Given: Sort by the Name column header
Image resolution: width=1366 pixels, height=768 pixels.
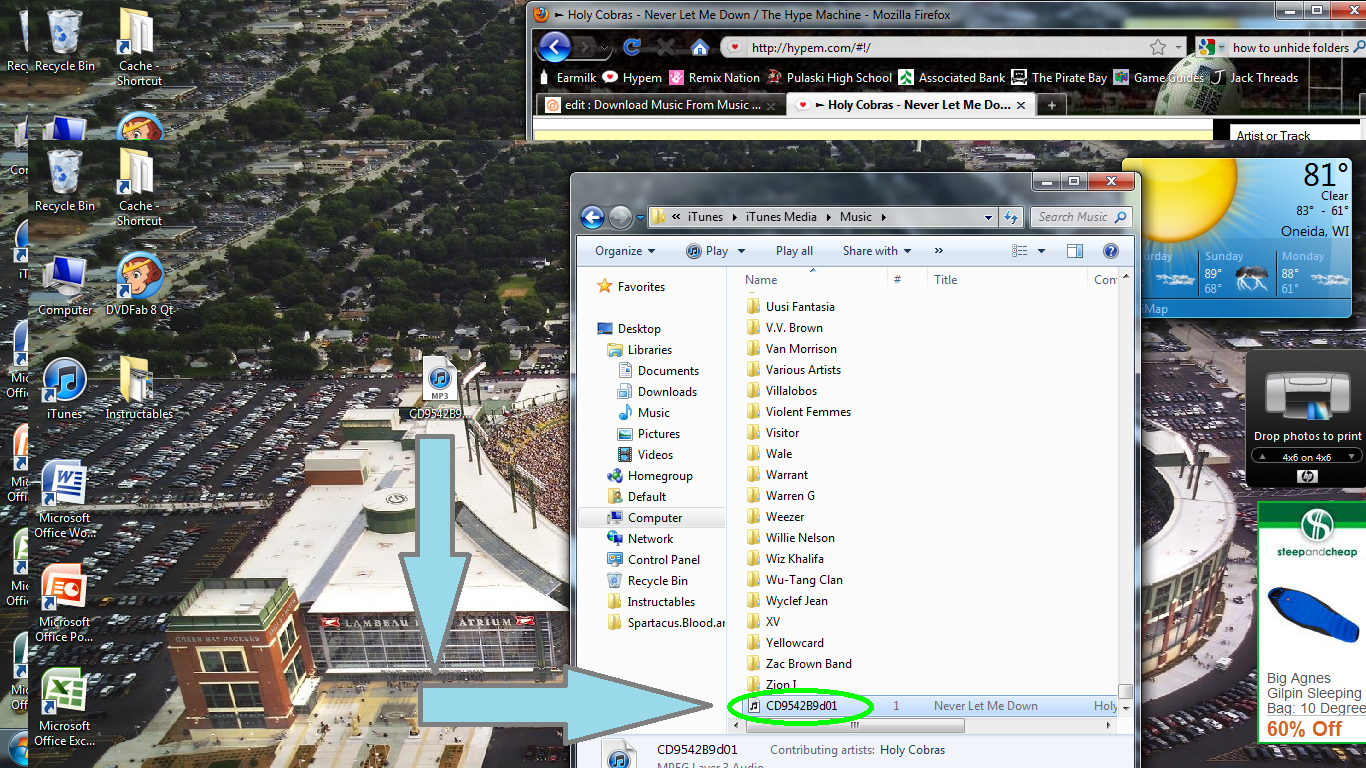Looking at the screenshot, I should [813, 280].
